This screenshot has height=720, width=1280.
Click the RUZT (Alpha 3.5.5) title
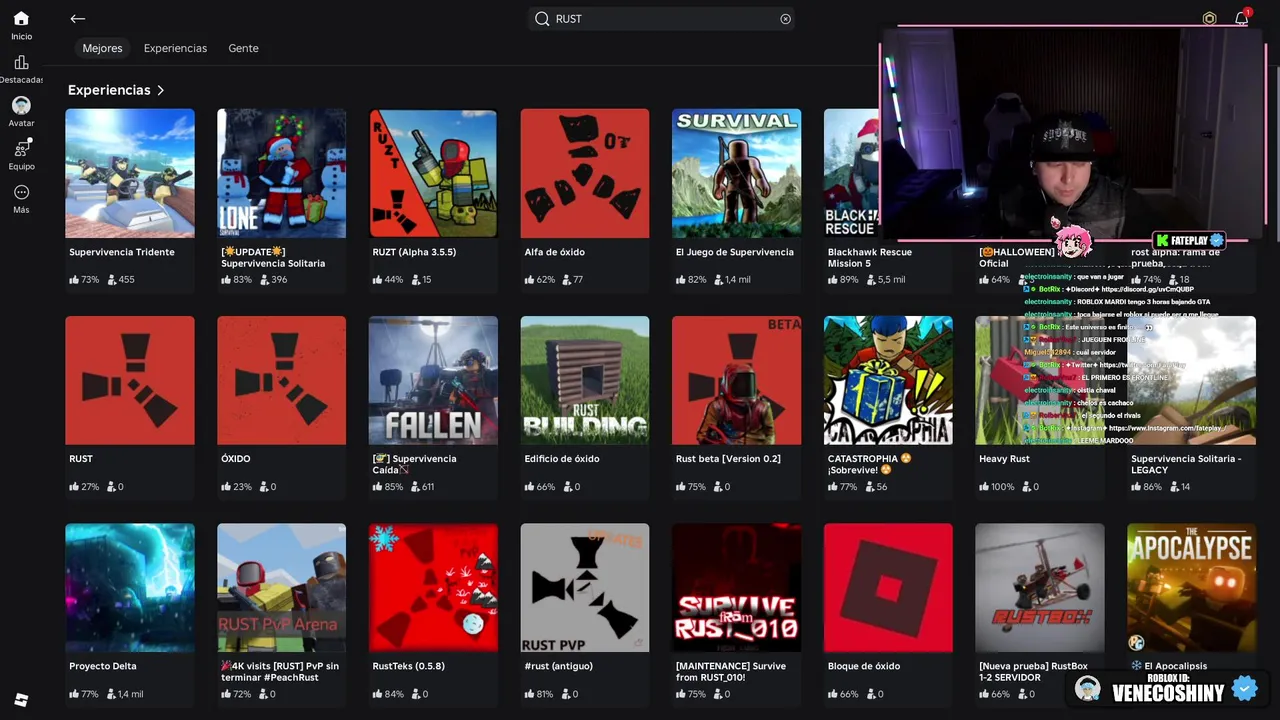414,252
